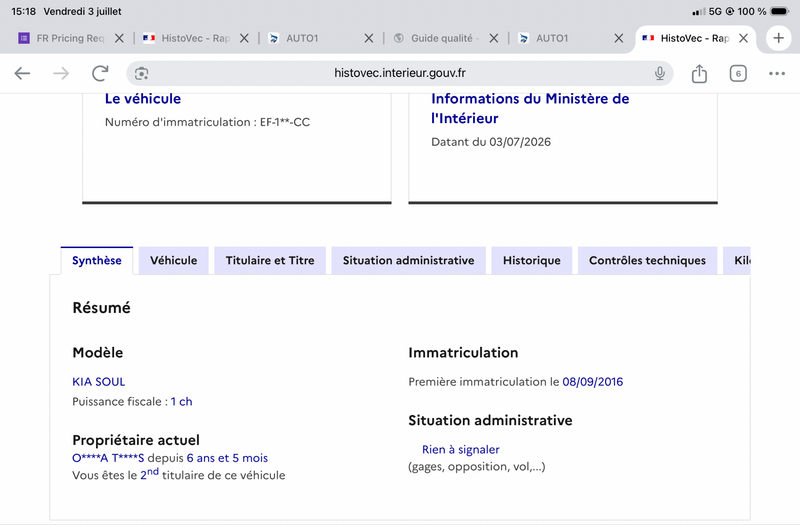This screenshot has height=525, width=800.
Task: Click the KIA SOUL model link
Action: click(98, 382)
